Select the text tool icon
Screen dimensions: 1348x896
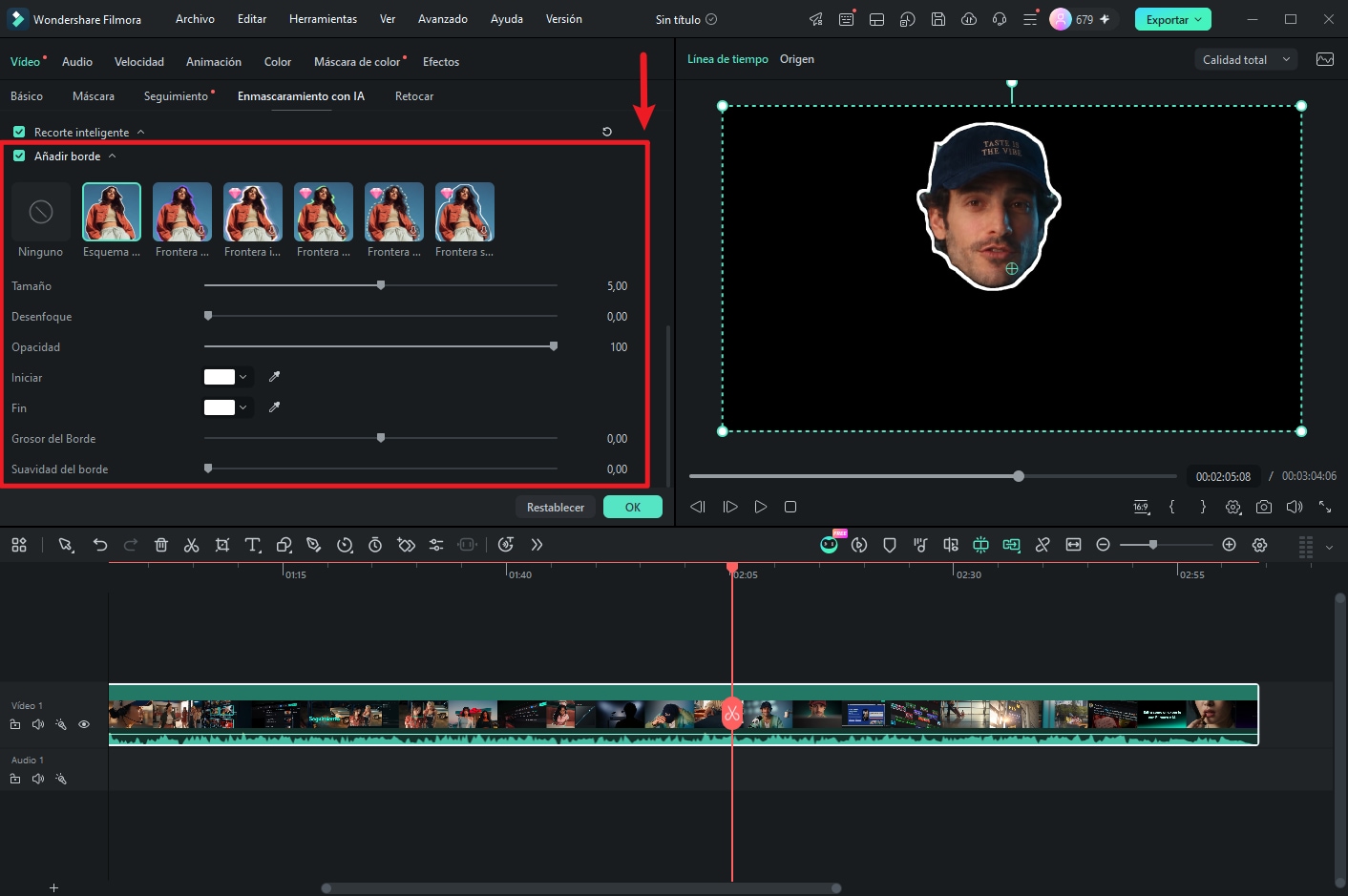[x=253, y=545]
